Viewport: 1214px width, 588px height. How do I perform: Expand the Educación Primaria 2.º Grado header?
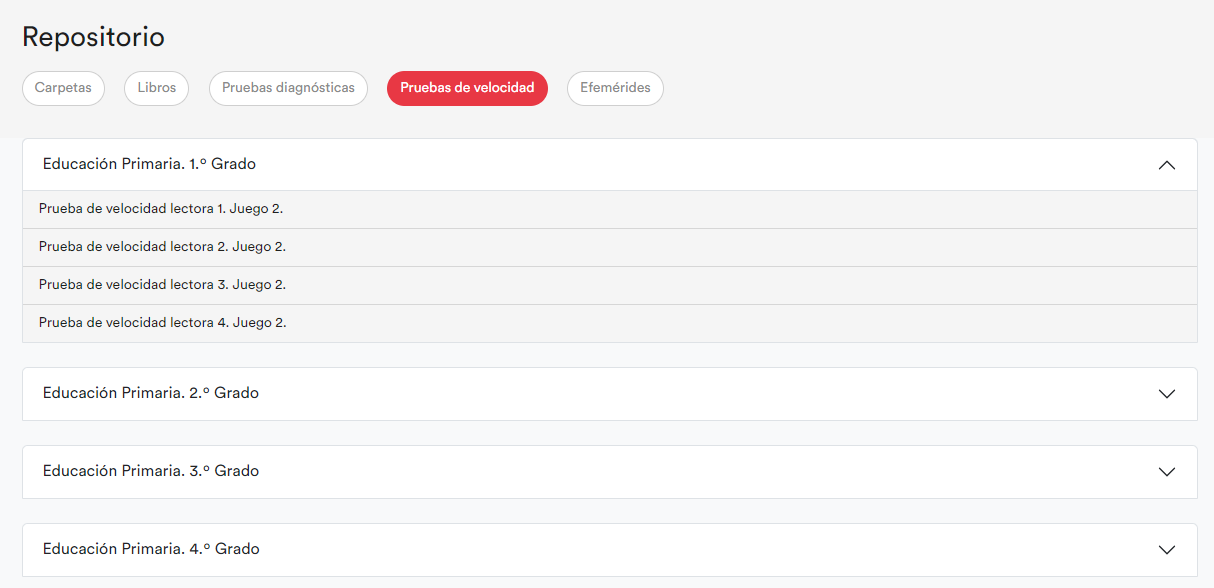coord(150,393)
